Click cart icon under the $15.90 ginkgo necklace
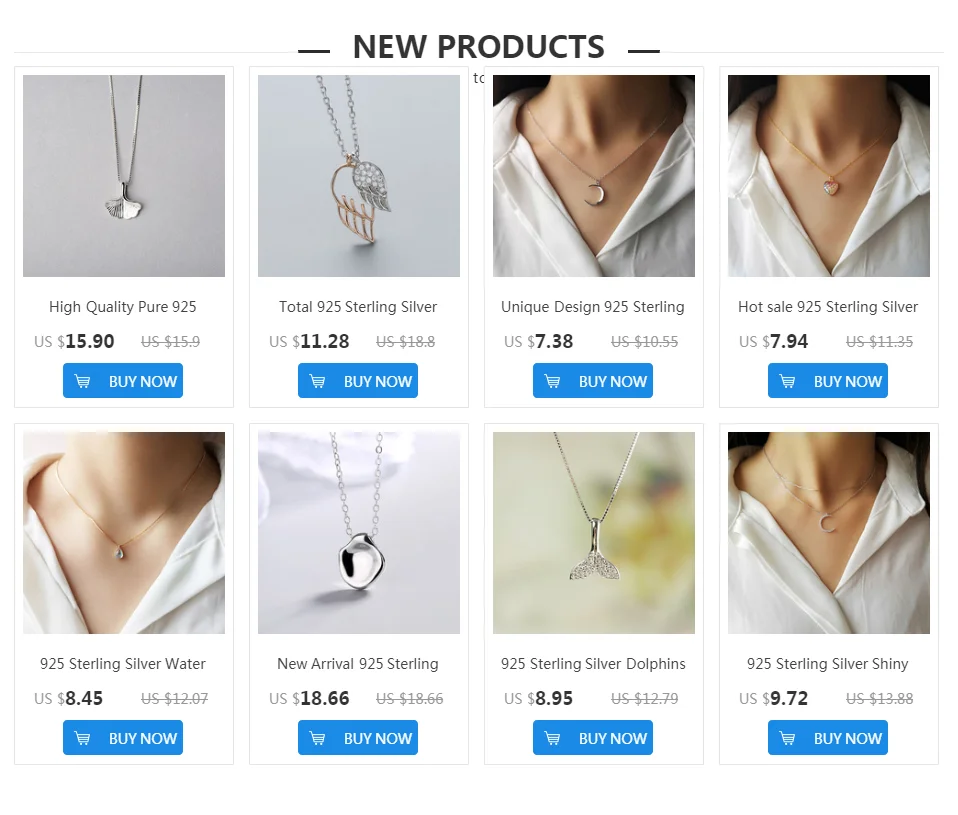 (82, 381)
